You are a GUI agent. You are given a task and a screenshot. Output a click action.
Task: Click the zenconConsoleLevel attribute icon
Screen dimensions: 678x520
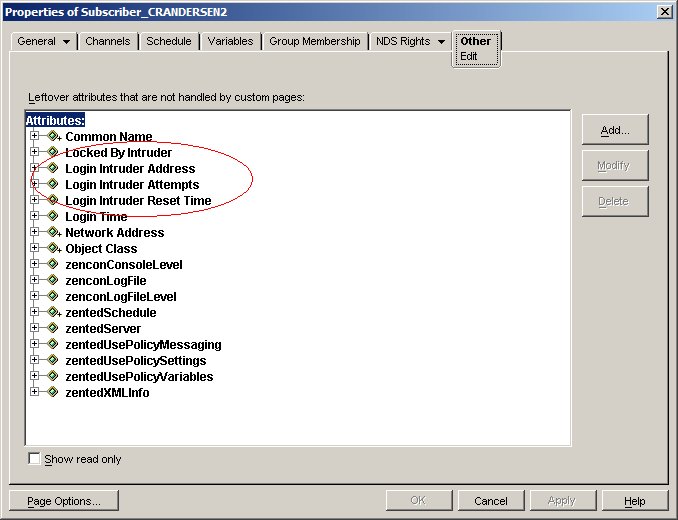53,264
